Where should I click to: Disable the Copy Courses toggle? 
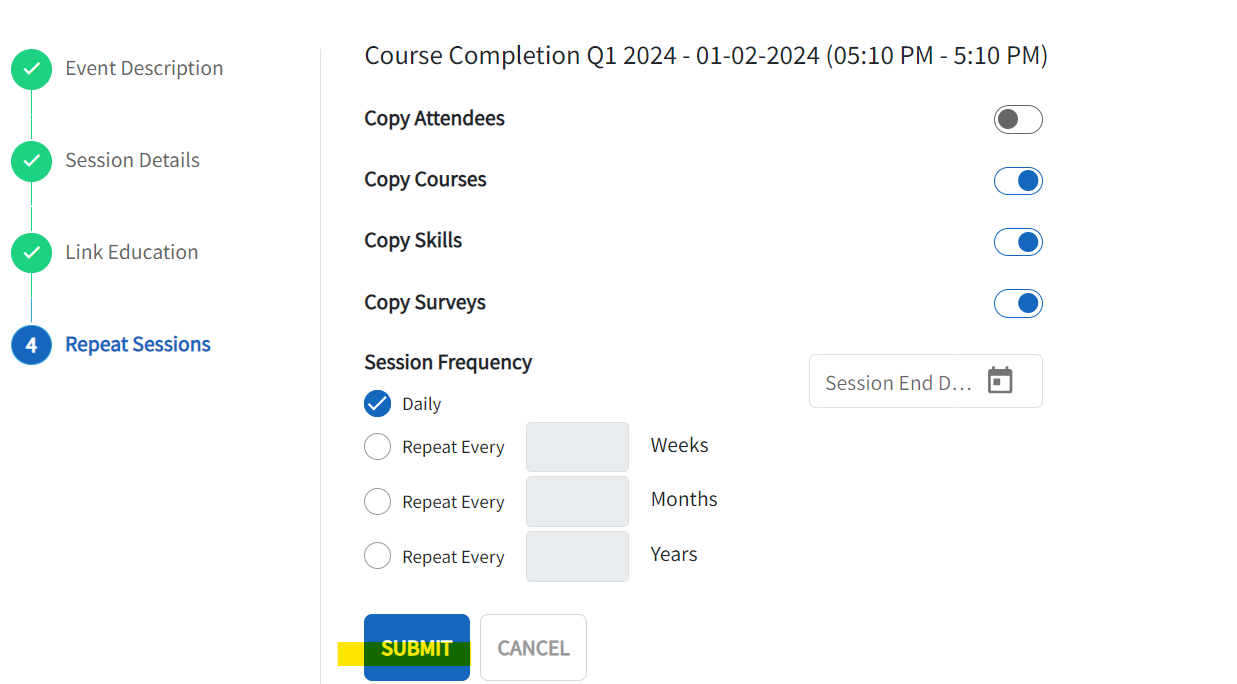(x=1018, y=181)
